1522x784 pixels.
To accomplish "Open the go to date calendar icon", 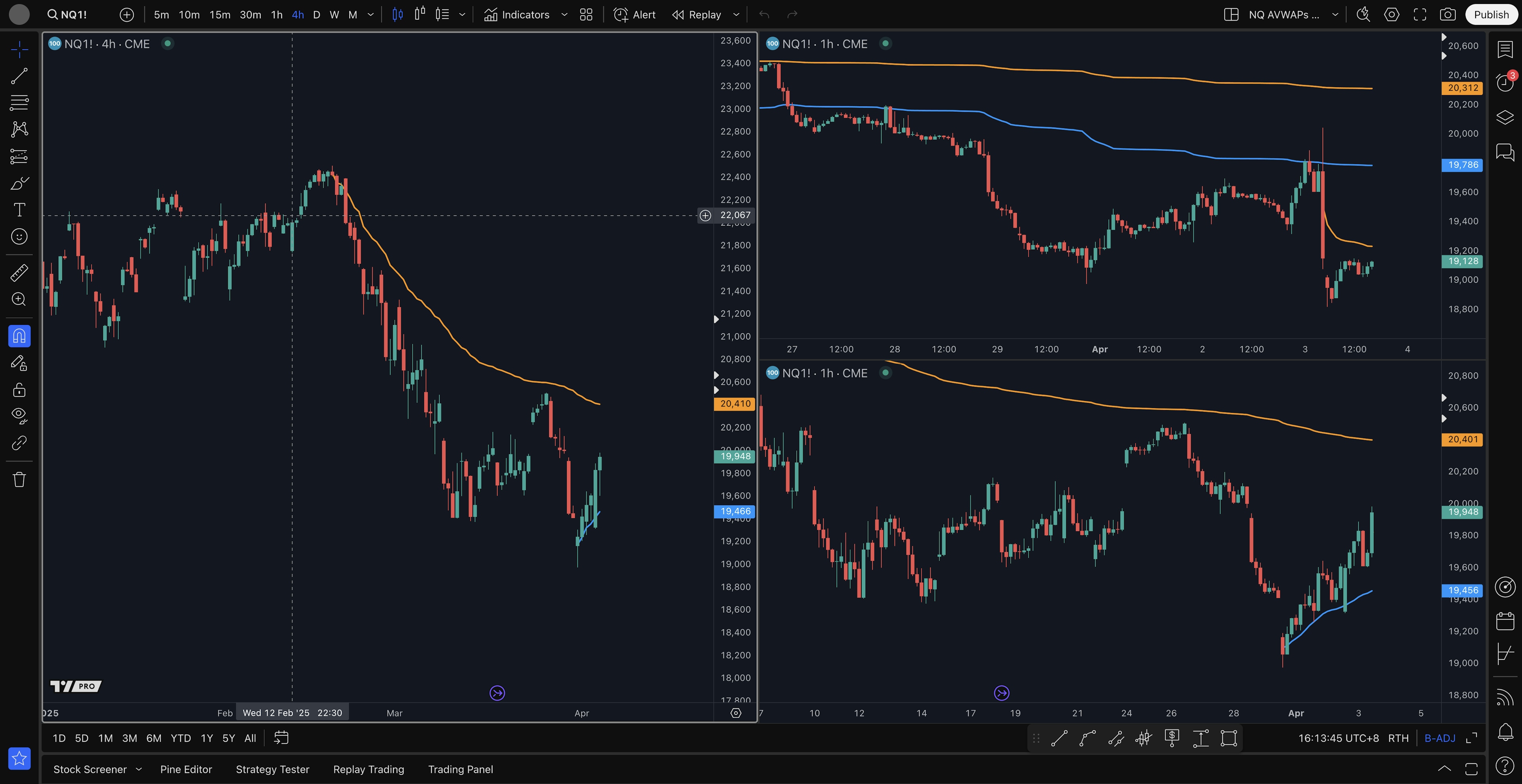I will (x=281, y=738).
